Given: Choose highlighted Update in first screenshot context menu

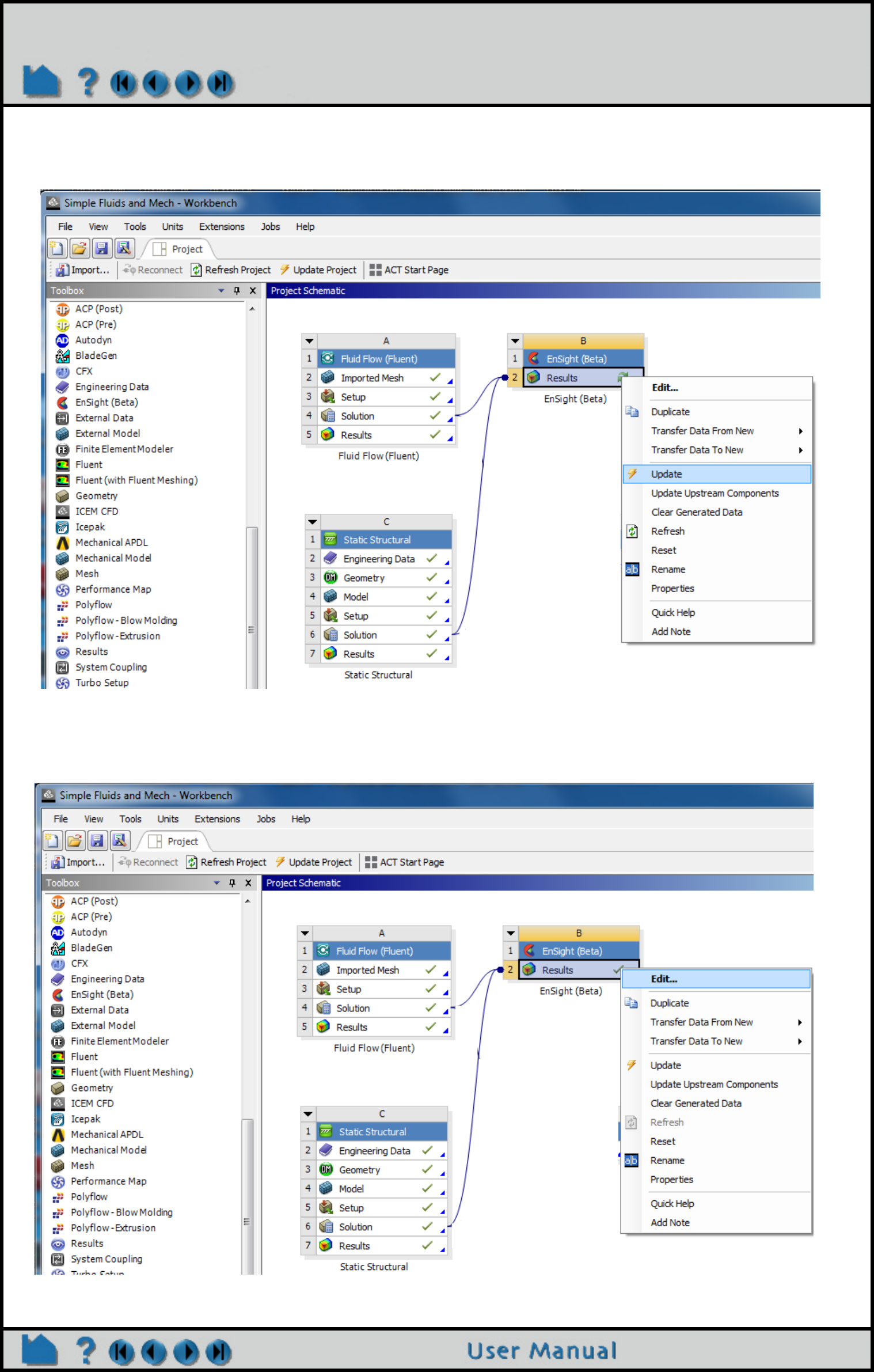Looking at the screenshot, I should (x=717, y=474).
